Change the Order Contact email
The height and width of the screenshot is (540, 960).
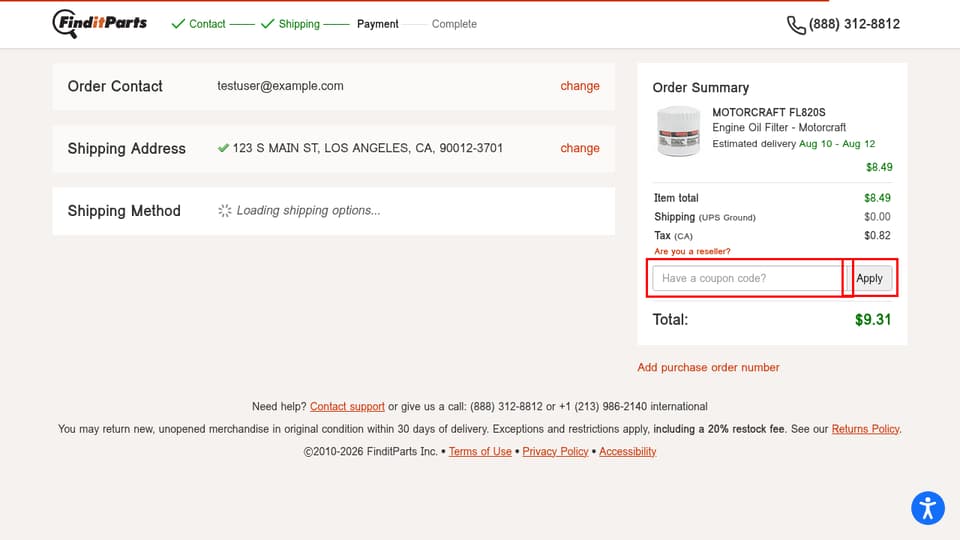tap(580, 86)
